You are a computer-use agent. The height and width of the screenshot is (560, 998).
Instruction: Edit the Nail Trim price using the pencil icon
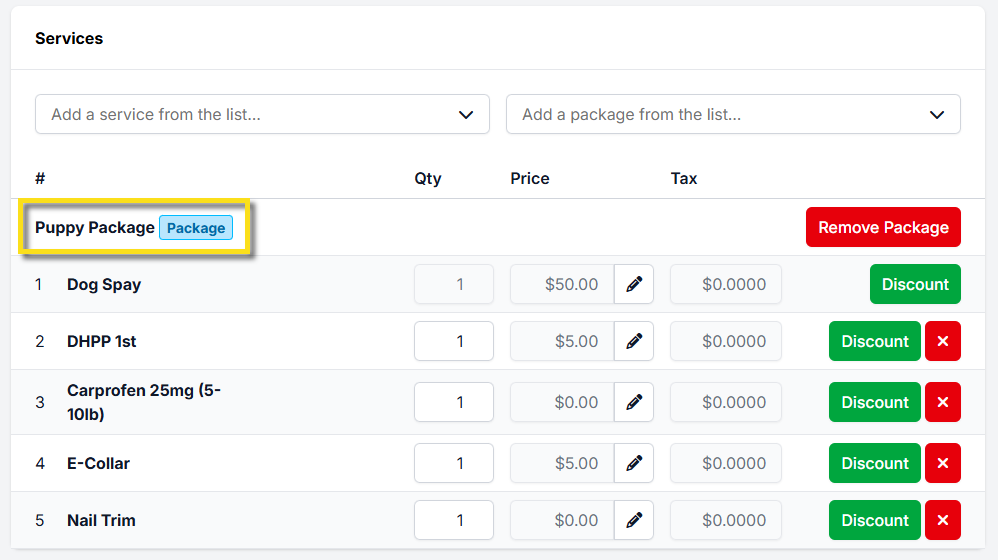(x=634, y=520)
